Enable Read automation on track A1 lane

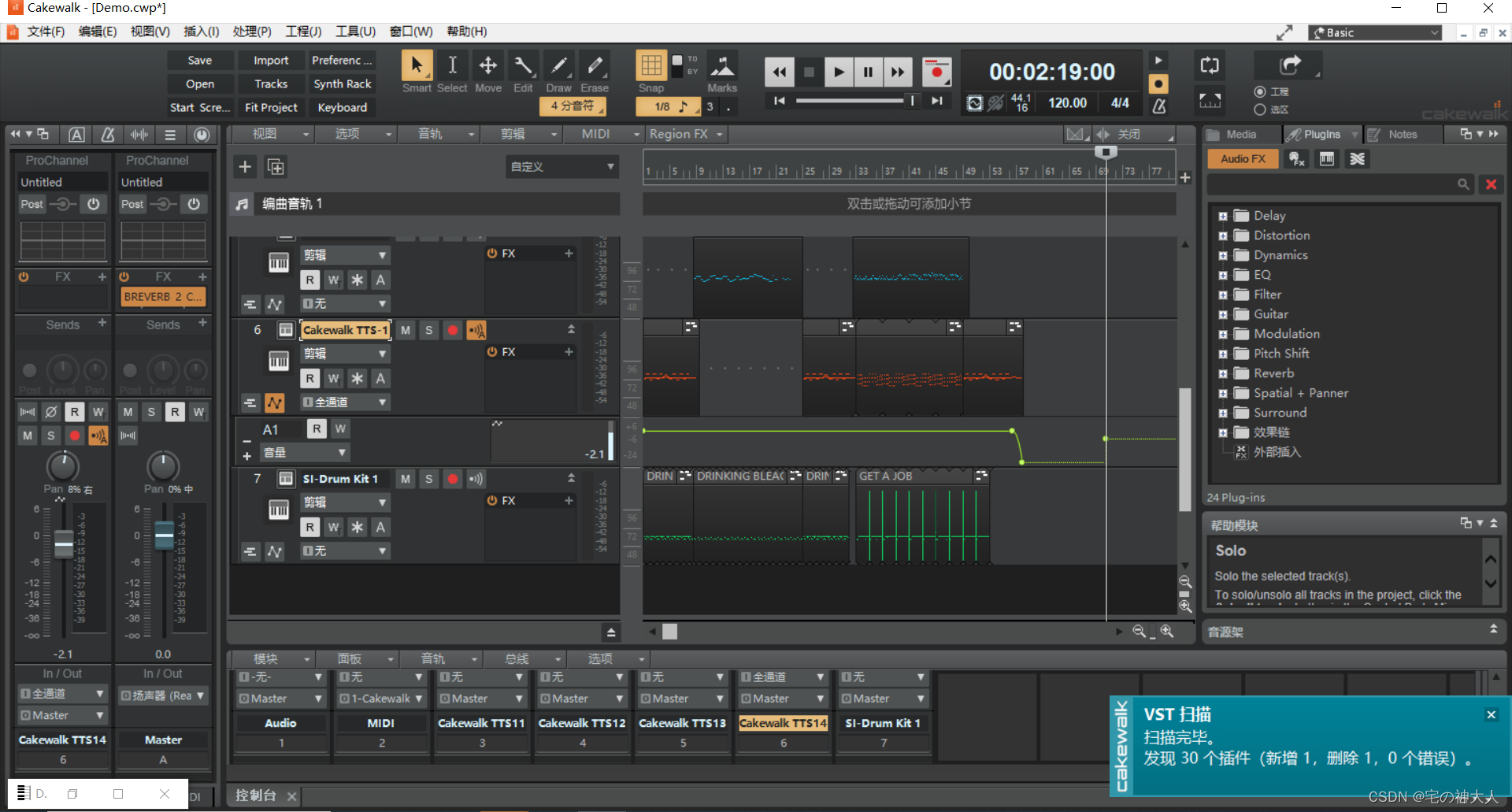(317, 428)
